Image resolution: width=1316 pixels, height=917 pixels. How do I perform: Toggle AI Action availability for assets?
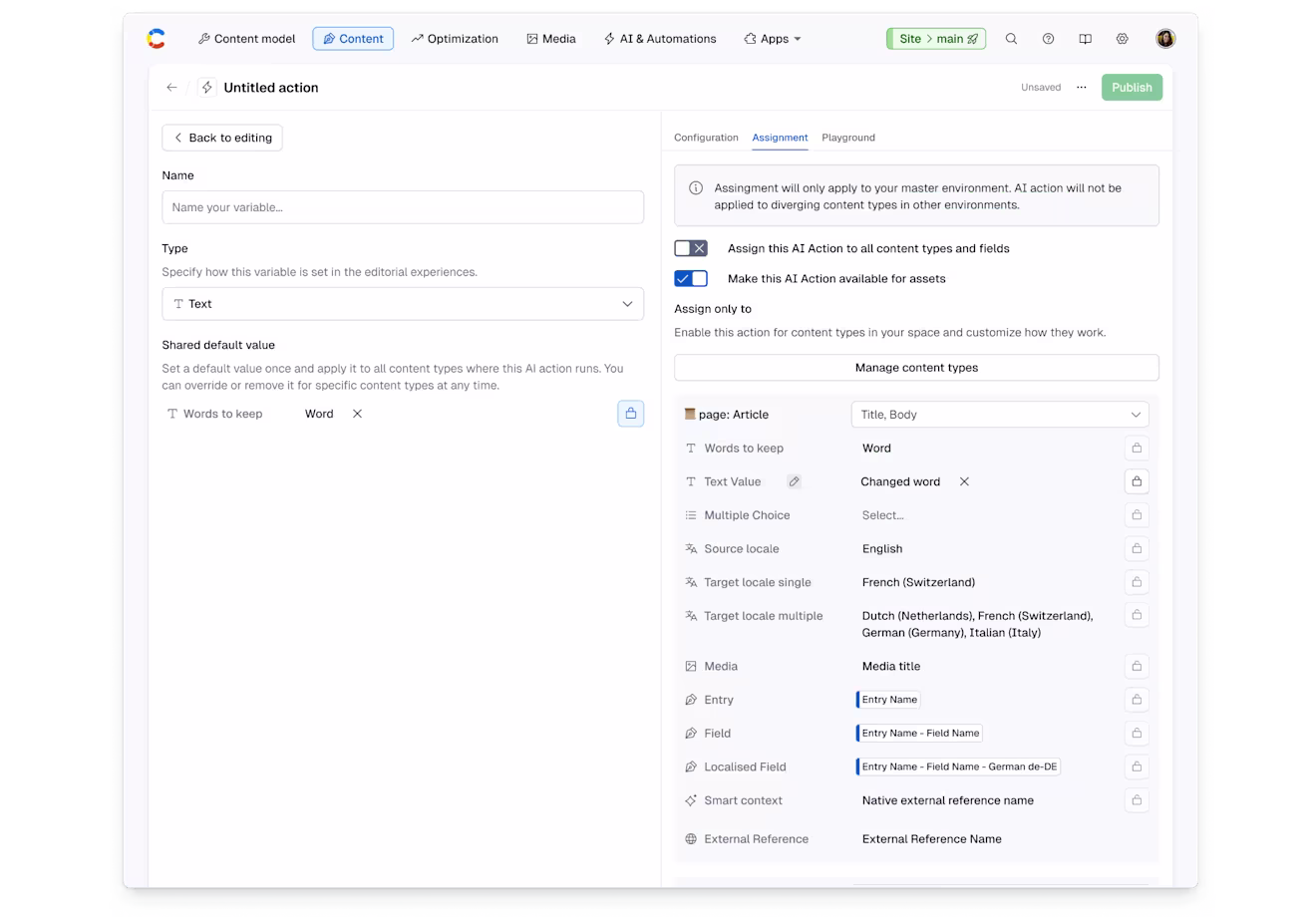(x=691, y=278)
